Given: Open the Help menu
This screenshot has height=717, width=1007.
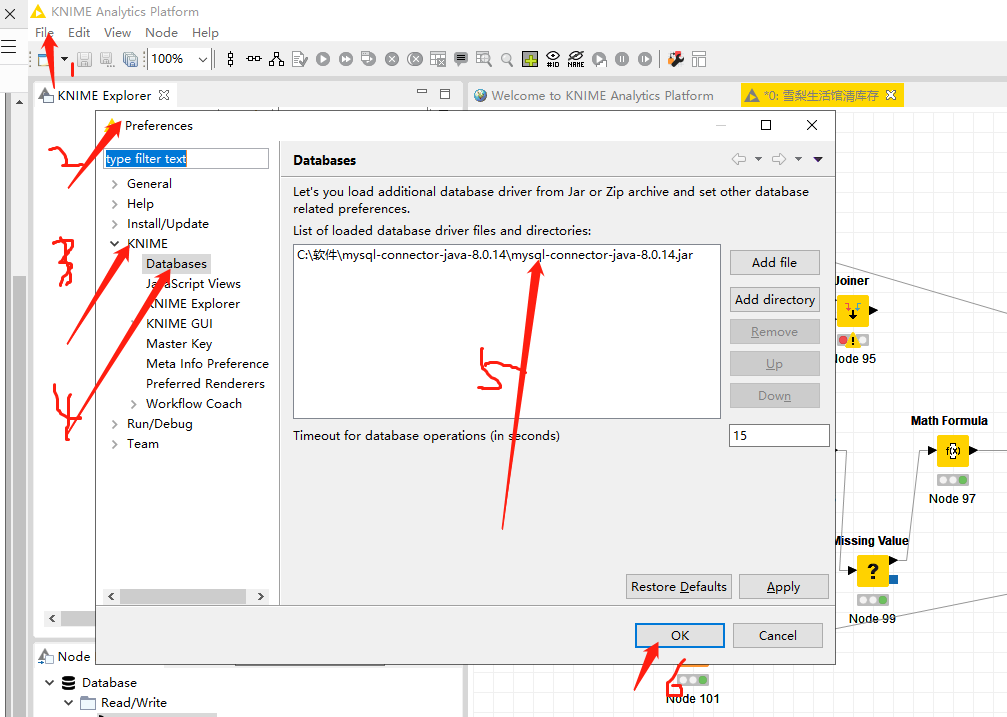Looking at the screenshot, I should tap(205, 33).
